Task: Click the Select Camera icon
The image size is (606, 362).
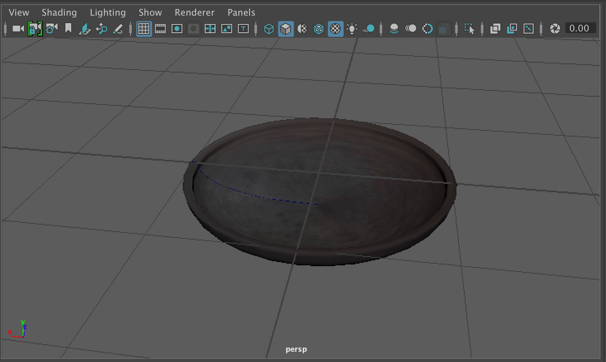Action: tap(18, 29)
